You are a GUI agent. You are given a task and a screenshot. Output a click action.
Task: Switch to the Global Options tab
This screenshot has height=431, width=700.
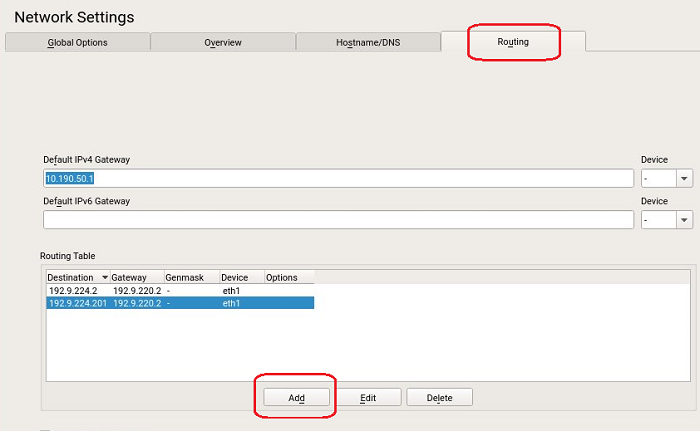coord(78,42)
